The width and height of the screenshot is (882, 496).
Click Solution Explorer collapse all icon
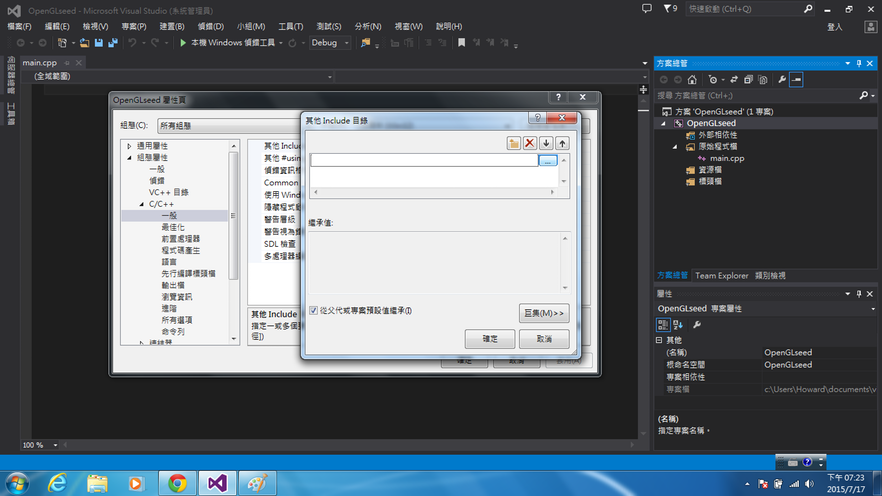(748, 80)
